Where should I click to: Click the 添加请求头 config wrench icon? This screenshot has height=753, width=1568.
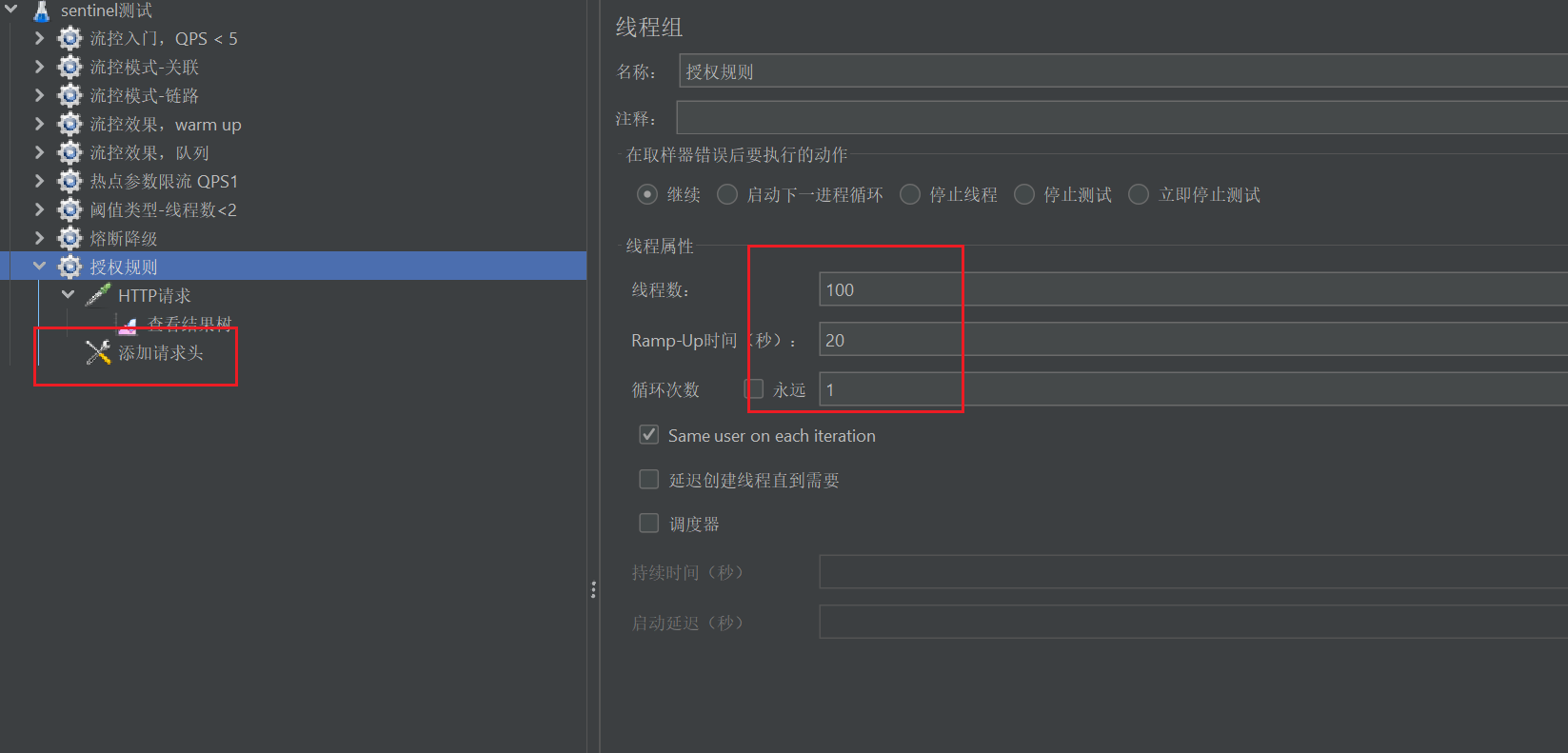click(98, 352)
